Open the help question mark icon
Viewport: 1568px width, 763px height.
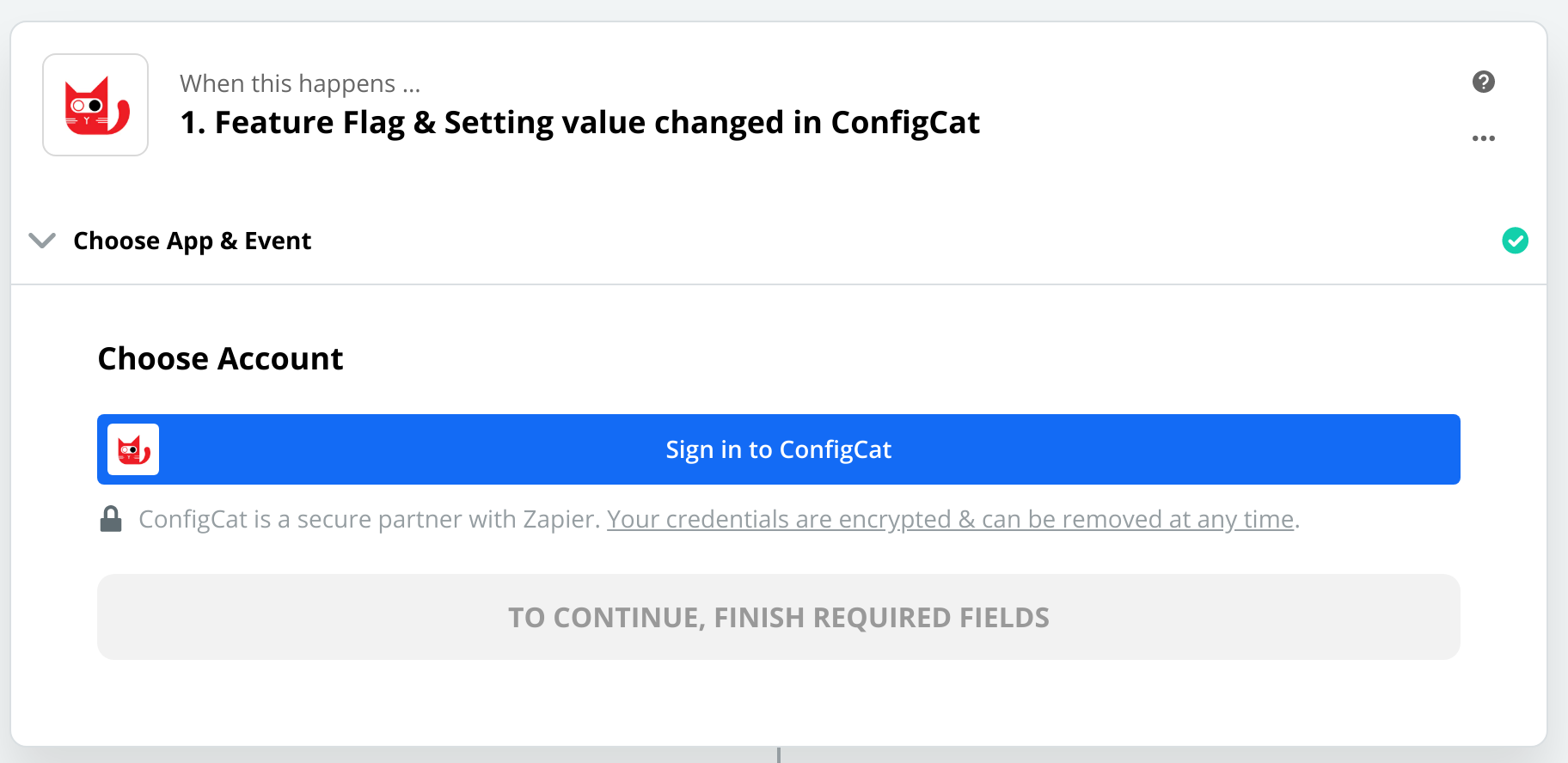point(1482,82)
